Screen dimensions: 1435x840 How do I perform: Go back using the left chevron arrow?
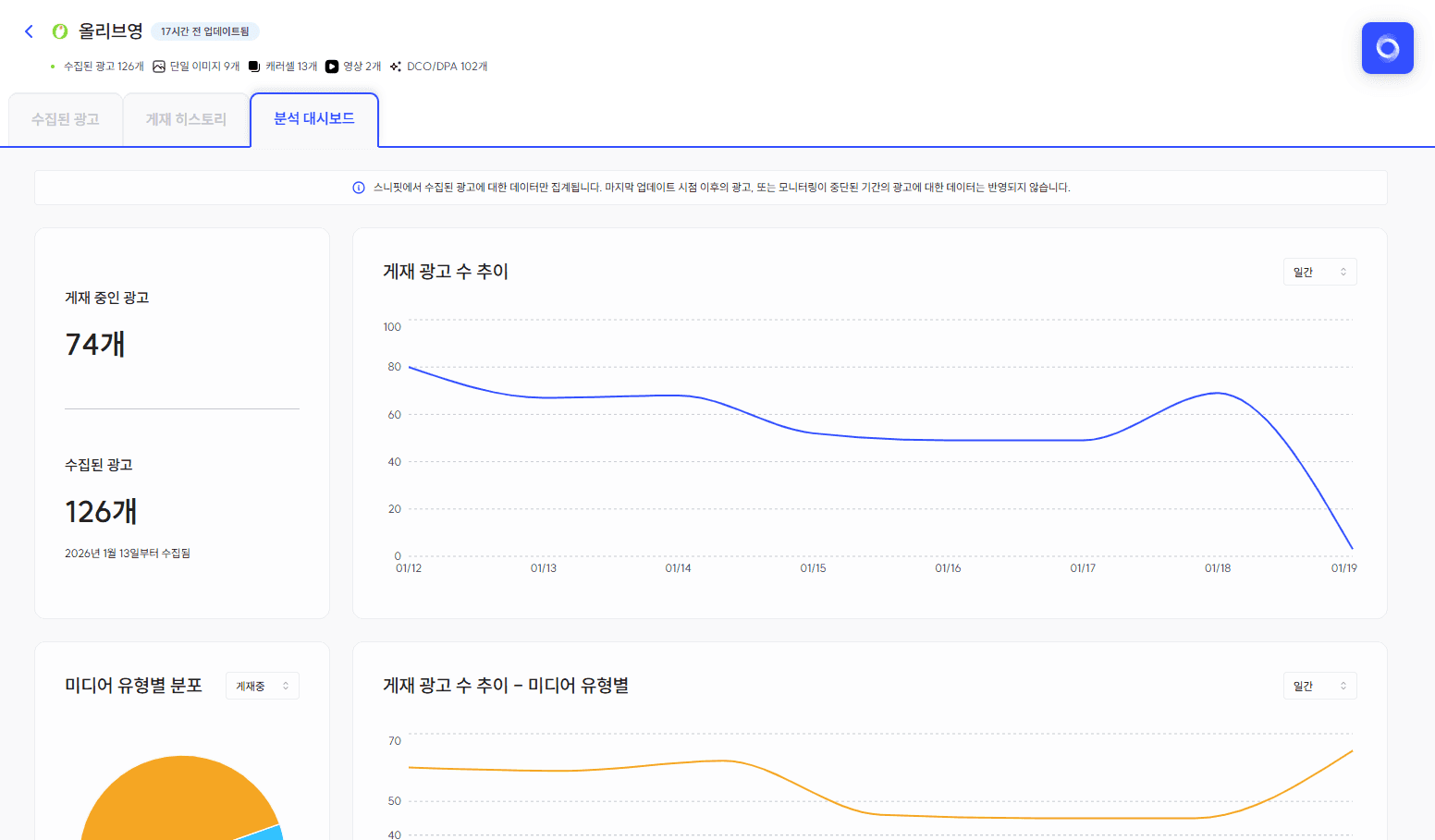[x=29, y=31]
